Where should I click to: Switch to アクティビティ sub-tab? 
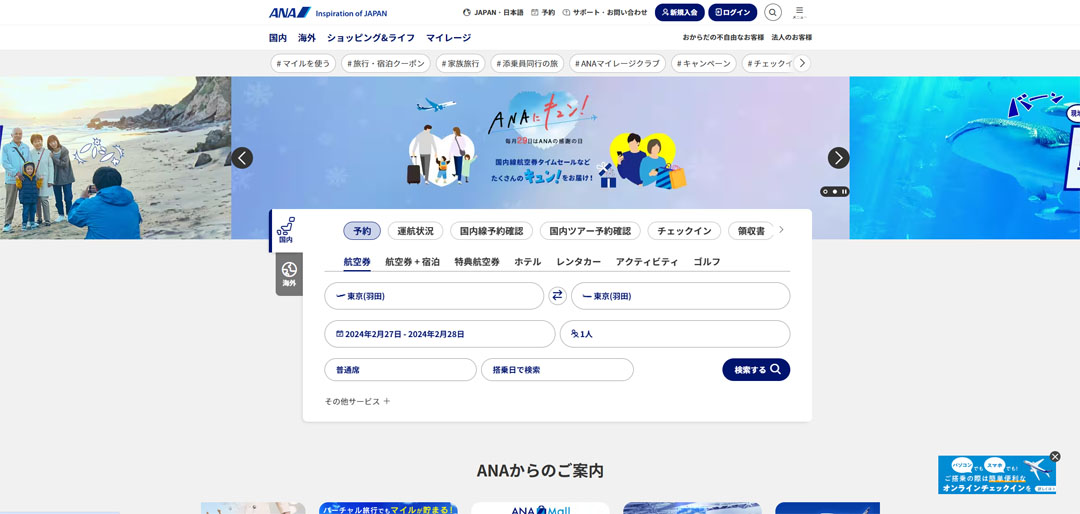click(x=647, y=262)
